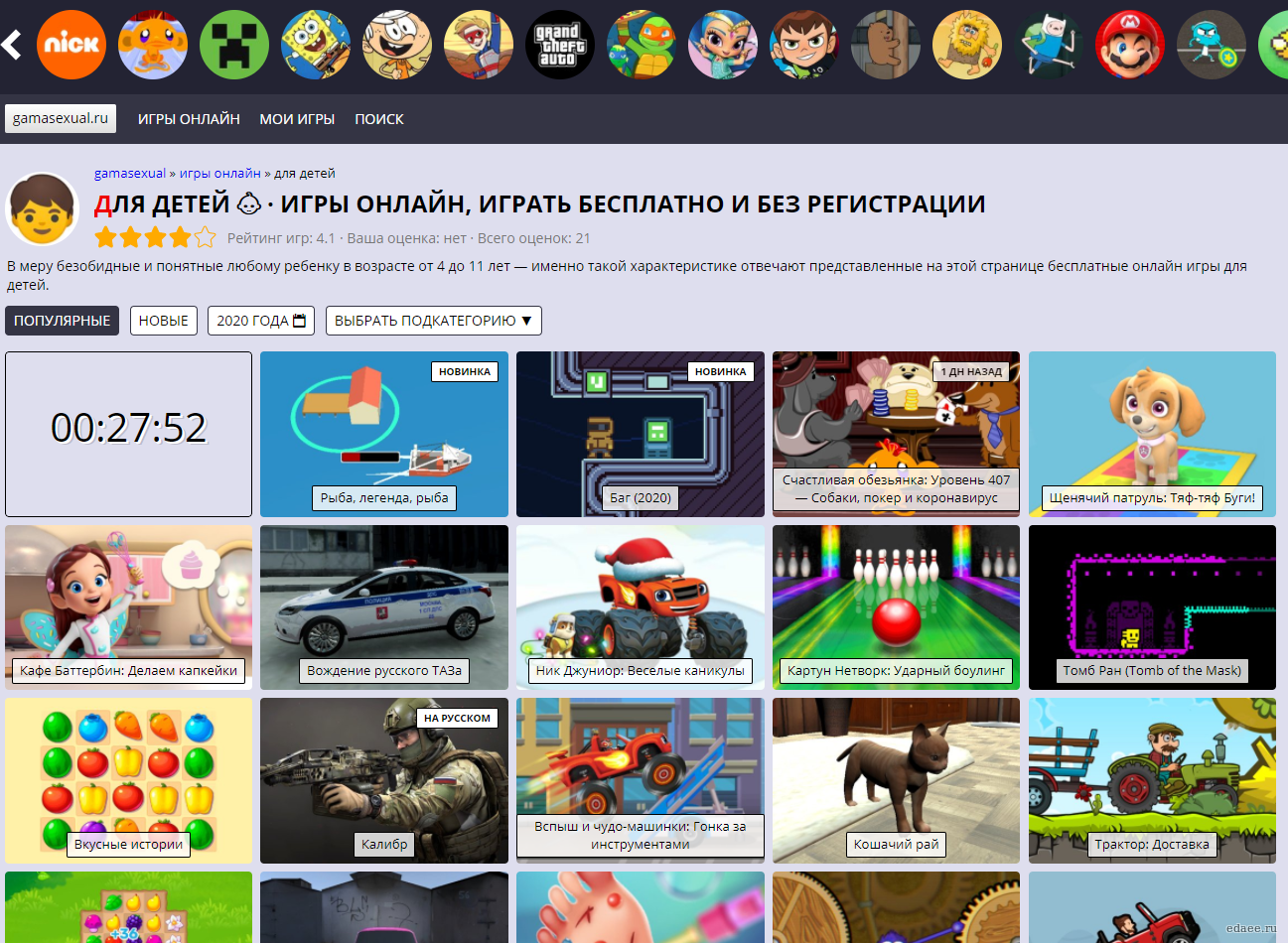Open the Калибр shooter game
The width and height of the screenshot is (1288, 943).
click(x=384, y=780)
